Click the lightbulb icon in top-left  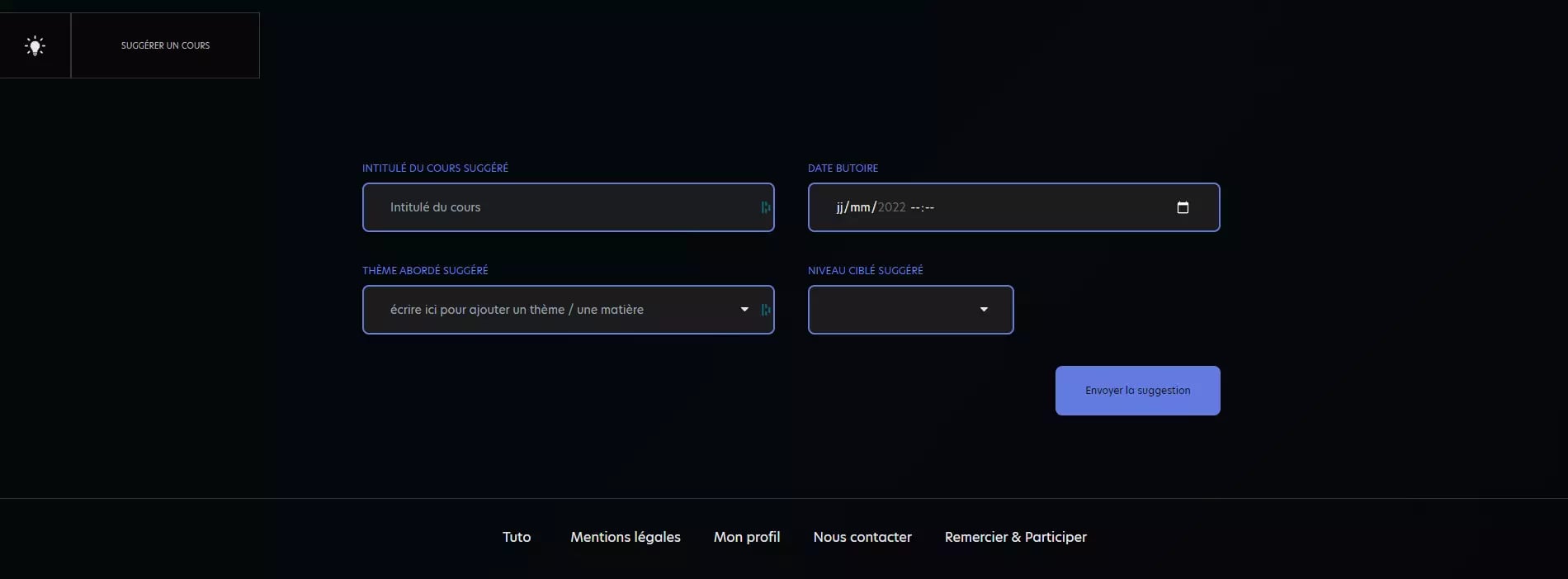pyautogui.click(x=35, y=45)
